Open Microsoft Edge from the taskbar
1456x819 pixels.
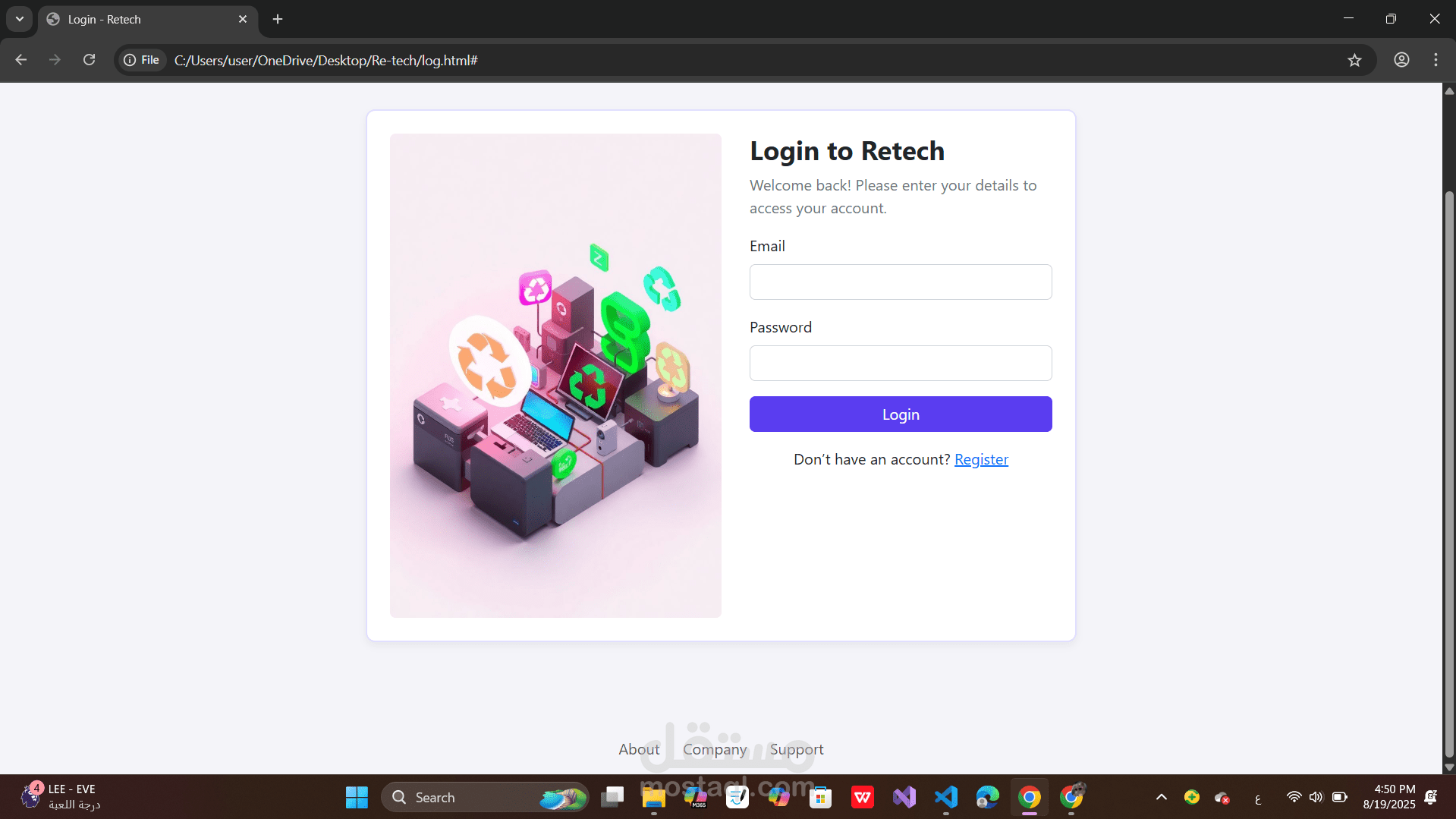click(988, 797)
